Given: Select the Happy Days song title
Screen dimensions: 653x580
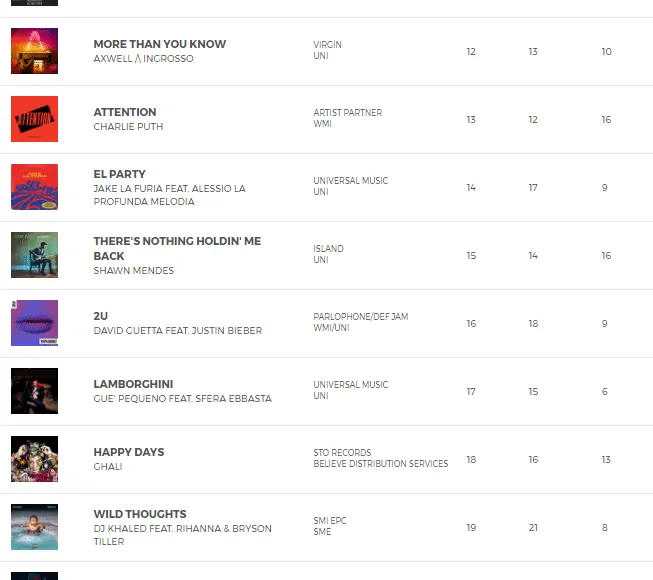Looking at the screenshot, I should [129, 452].
